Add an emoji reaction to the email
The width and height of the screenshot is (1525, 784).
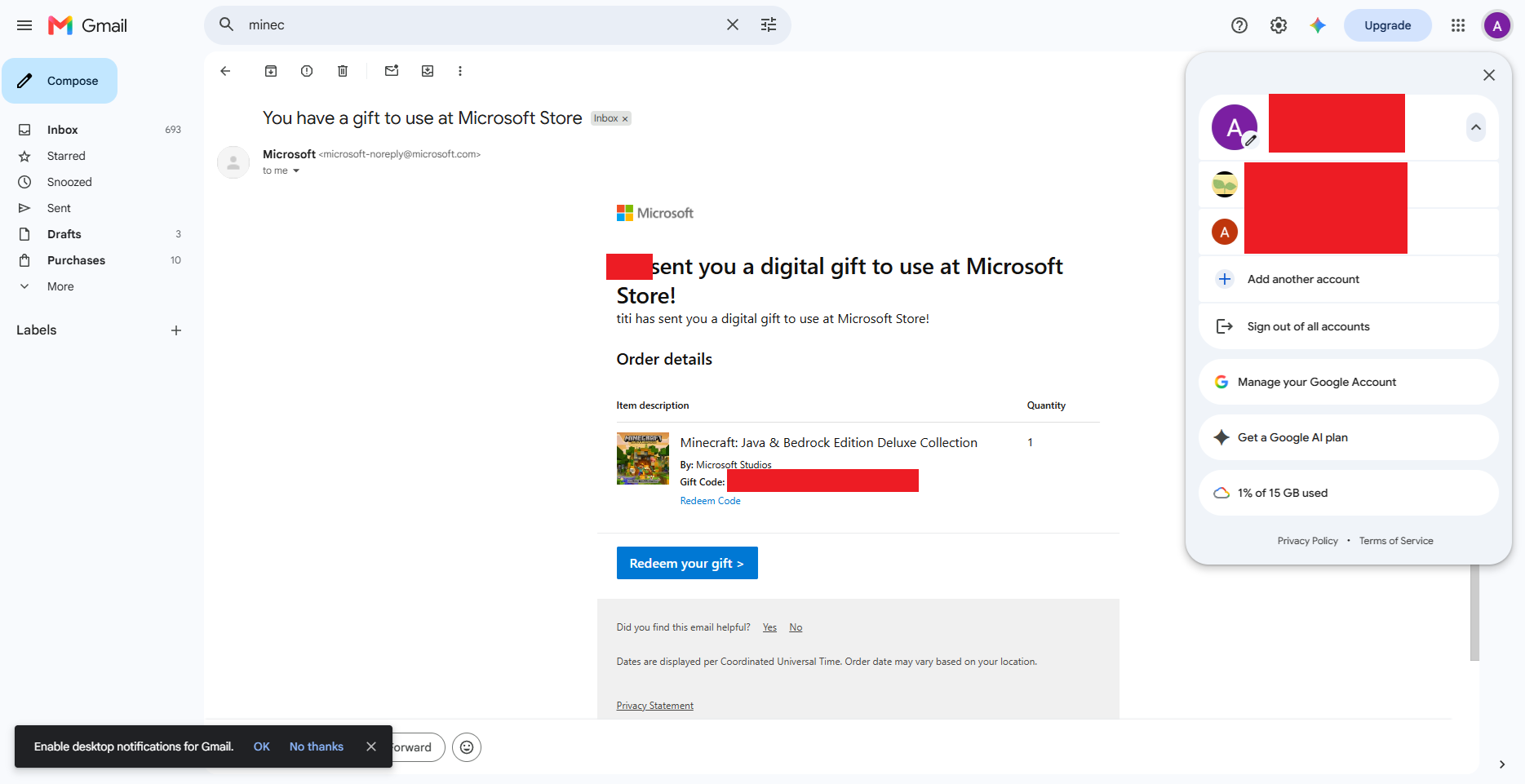[x=467, y=747]
